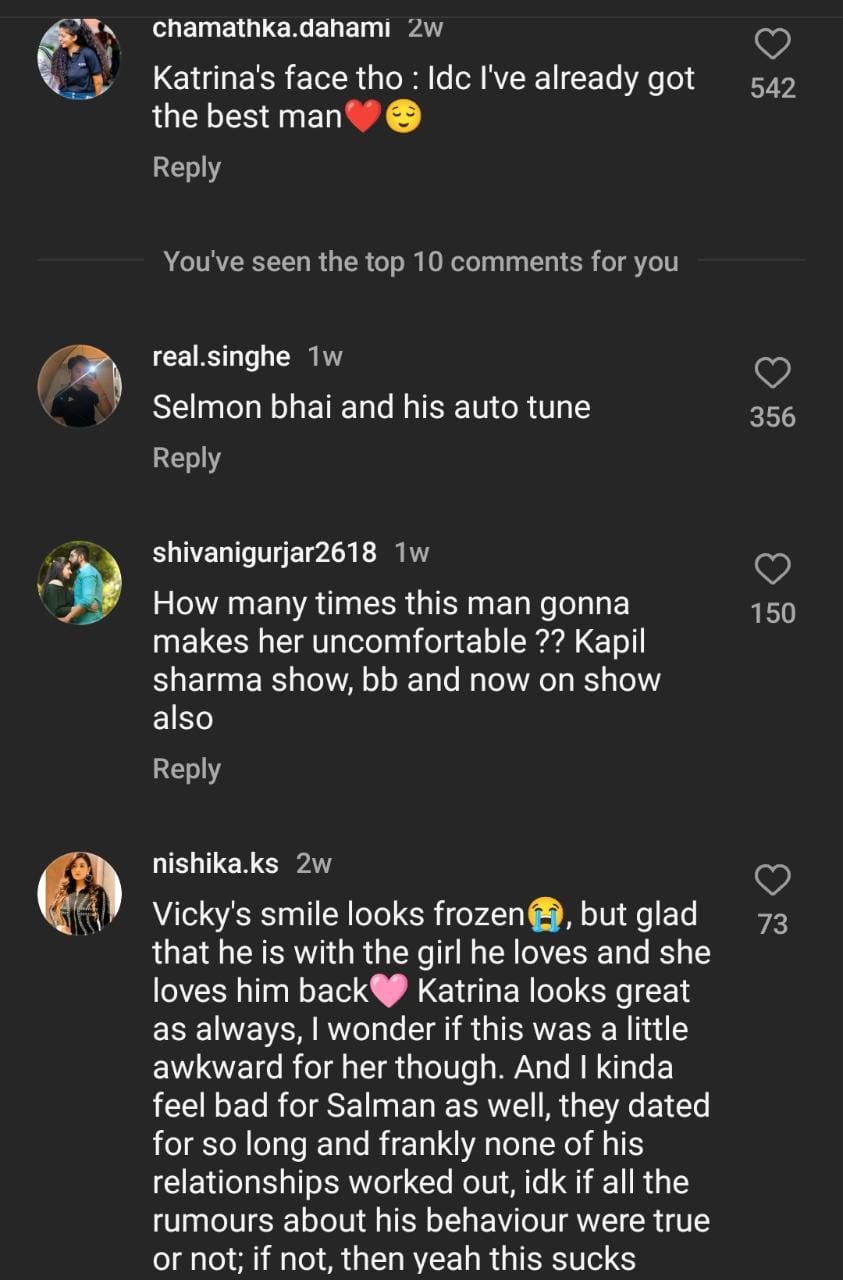Viewport: 843px width, 1280px height.
Task: Open the 150 likes list
Action: [x=772, y=613]
